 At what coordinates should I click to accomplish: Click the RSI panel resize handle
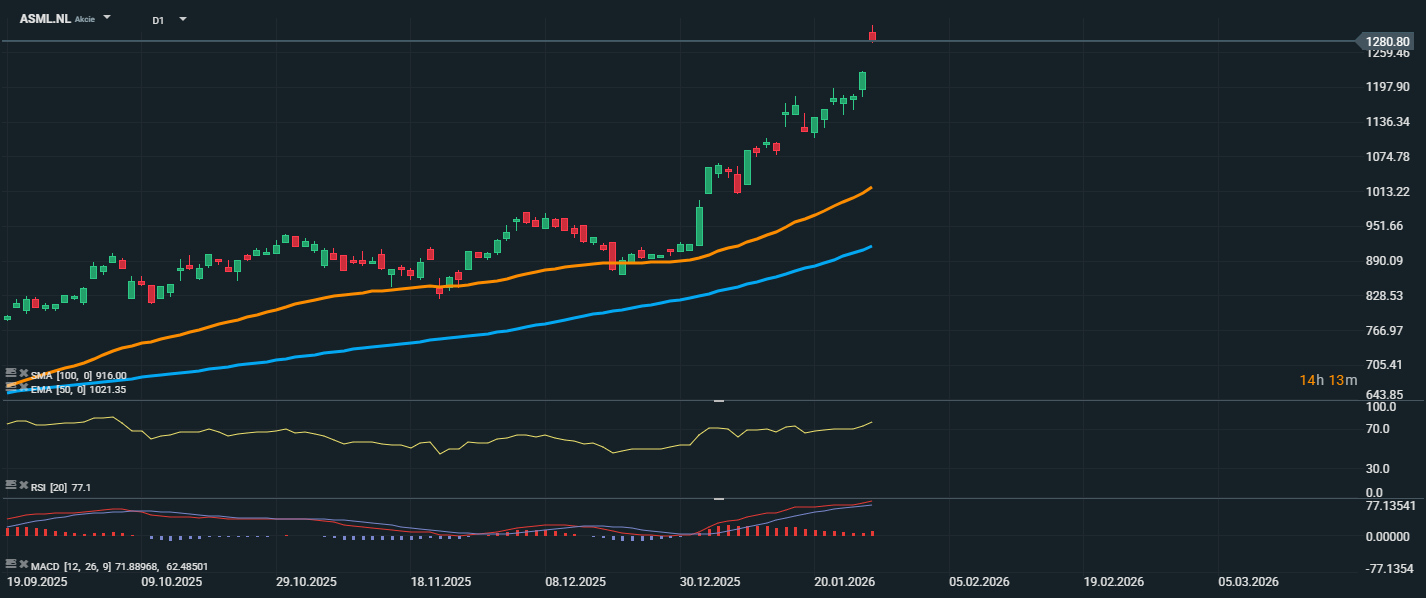coord(718,401)
